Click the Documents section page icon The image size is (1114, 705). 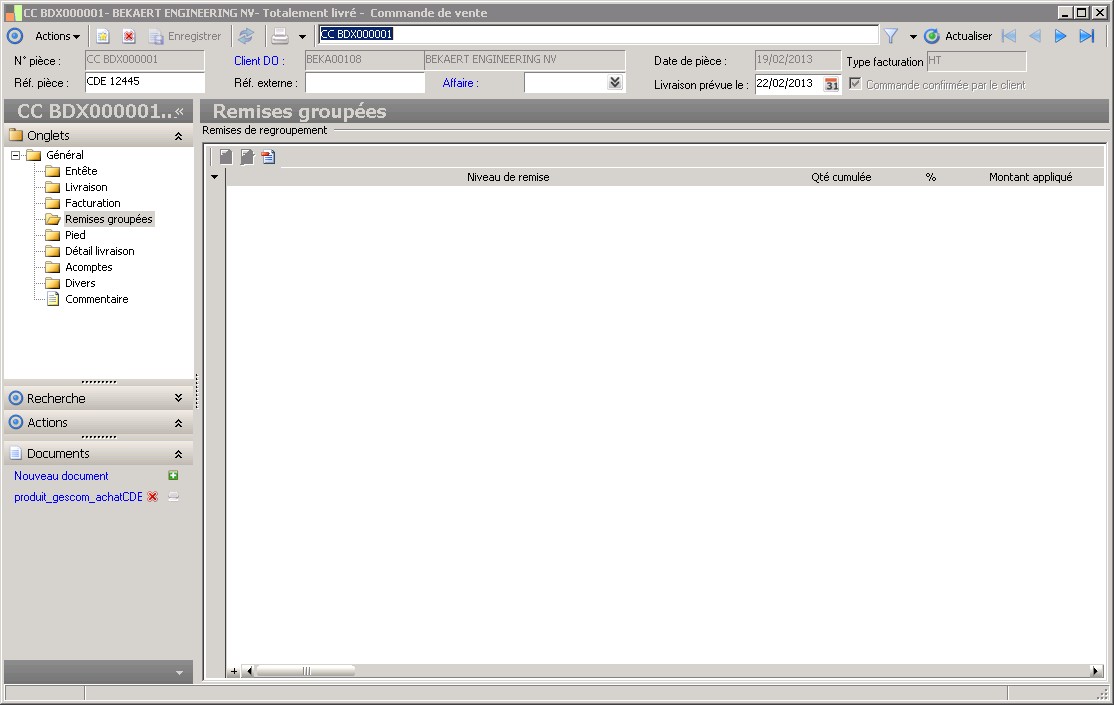point(16,453)
